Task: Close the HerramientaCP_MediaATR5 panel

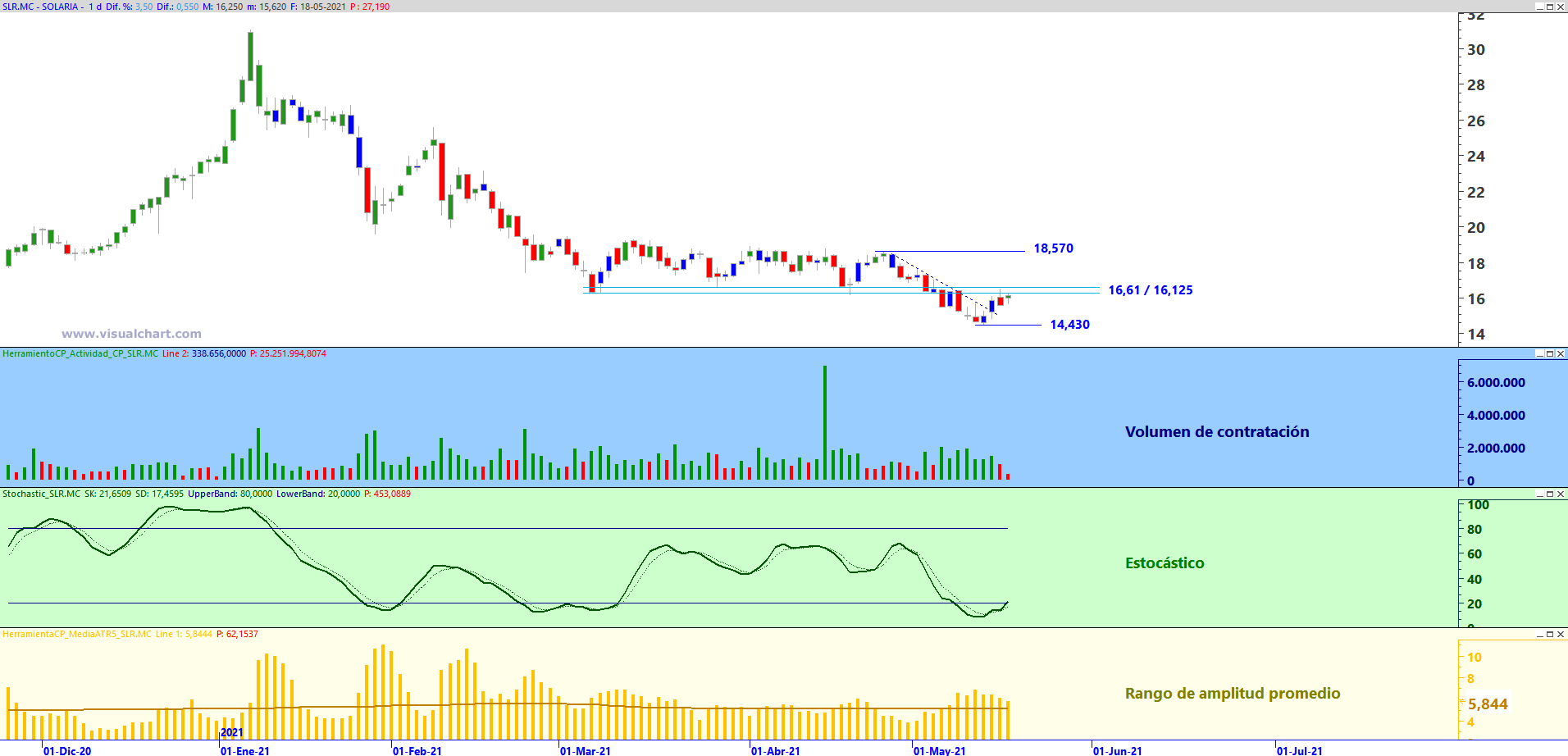Action: pyautogui.click(x=1561, y=634)
